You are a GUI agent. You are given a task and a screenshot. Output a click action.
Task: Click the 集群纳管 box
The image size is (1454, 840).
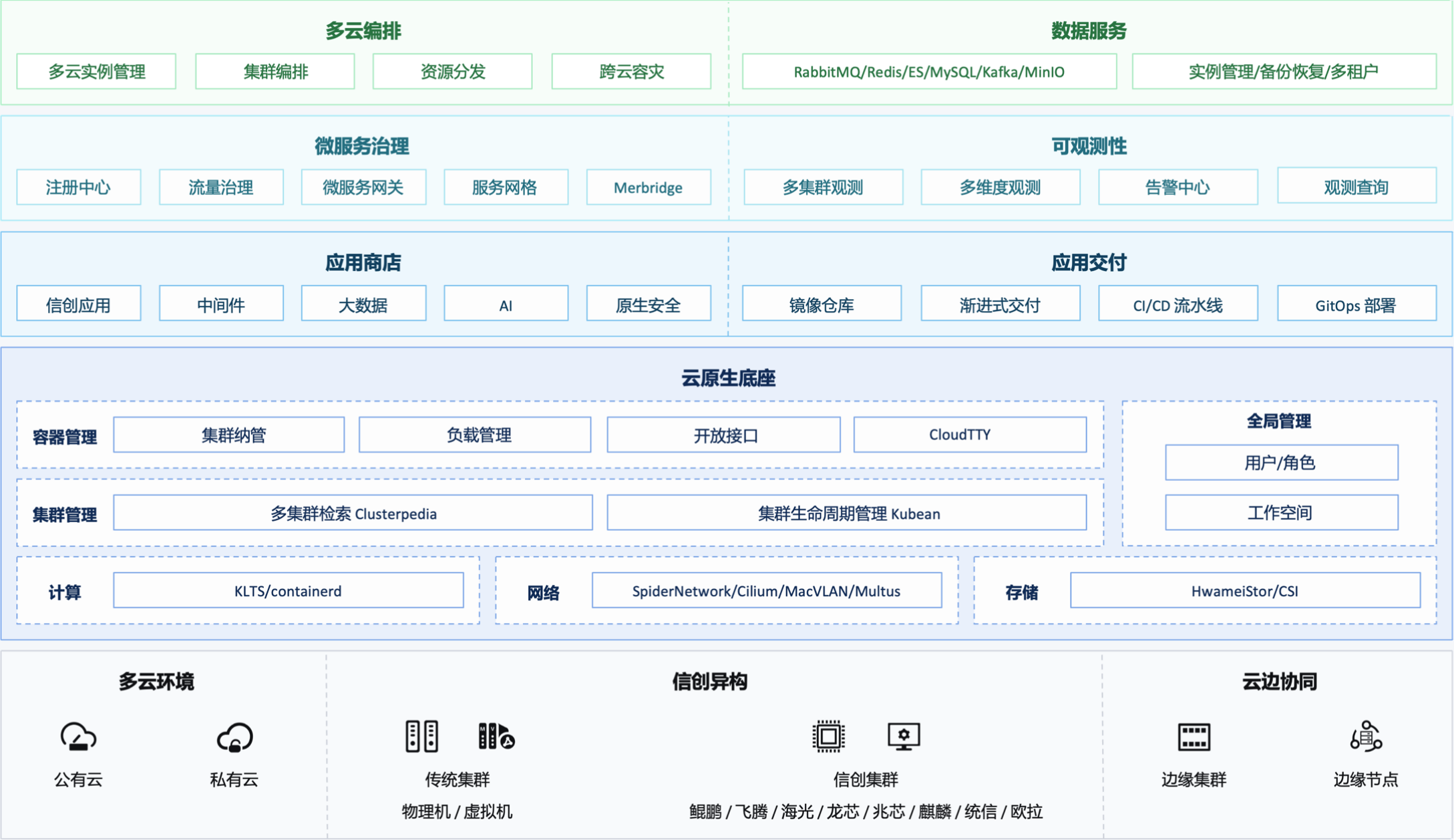click(228, 435)
